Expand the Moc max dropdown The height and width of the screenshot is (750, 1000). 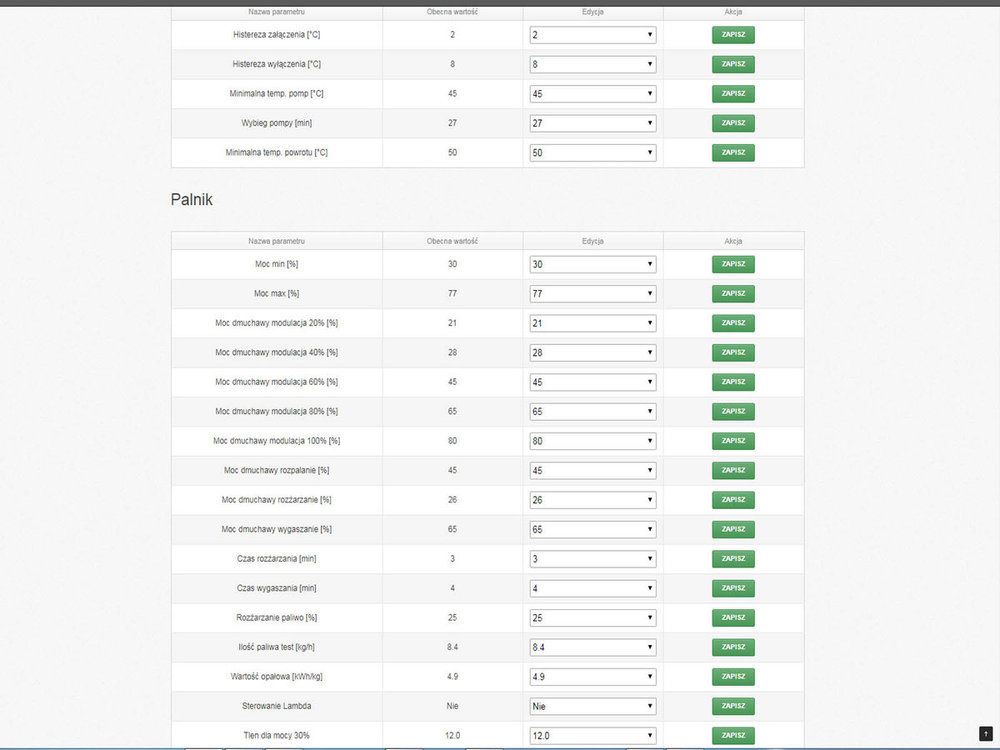click(x=592, y=294)
